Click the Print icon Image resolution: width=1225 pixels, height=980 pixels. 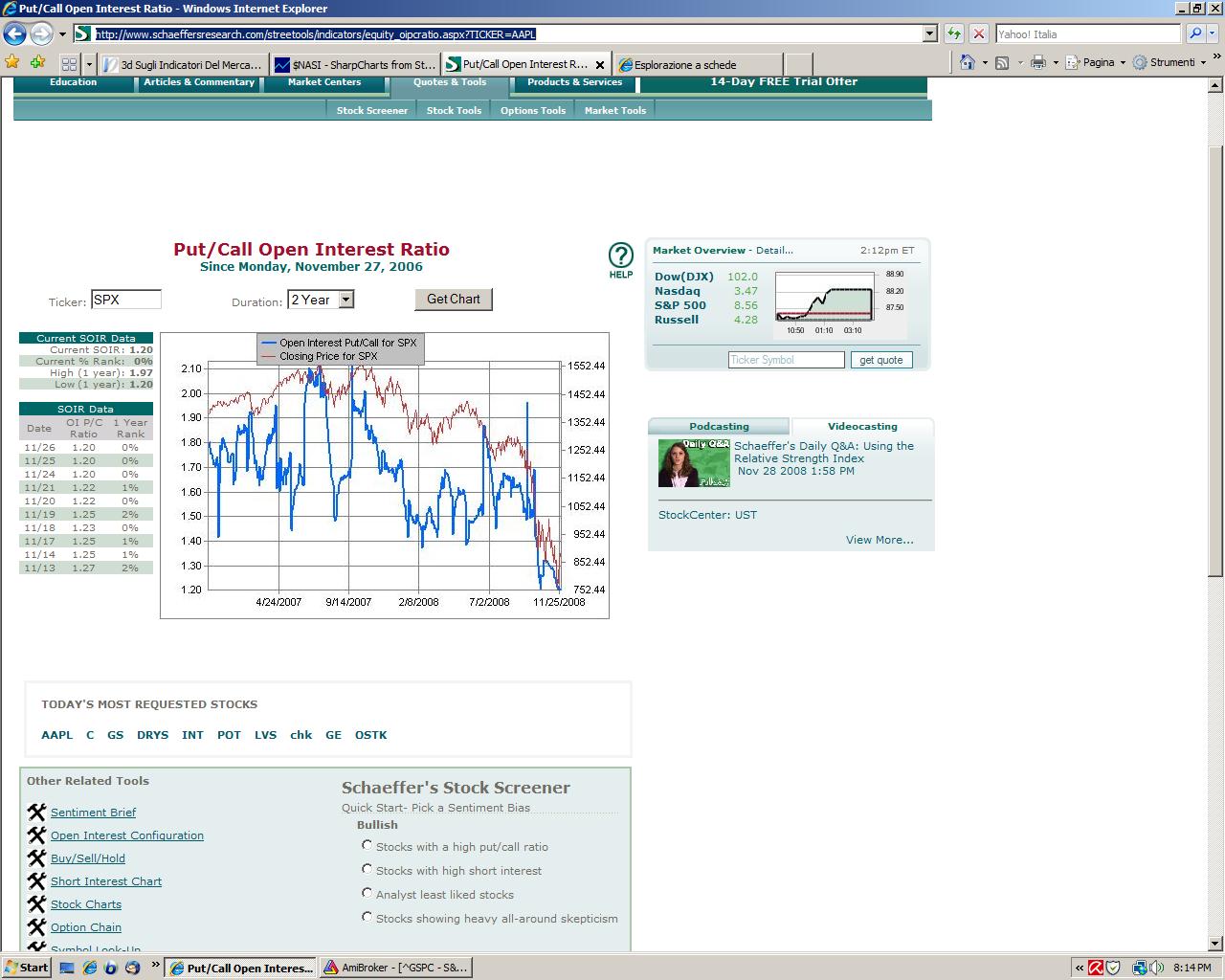1038,62
